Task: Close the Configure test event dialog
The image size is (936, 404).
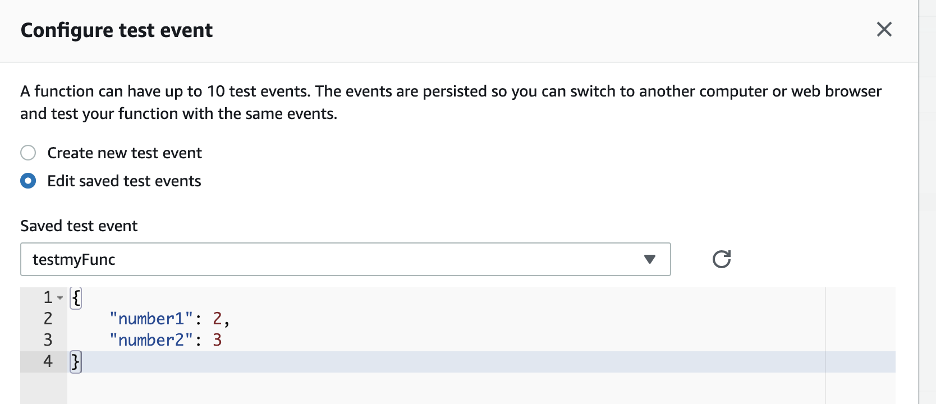Action: point(884,30)
